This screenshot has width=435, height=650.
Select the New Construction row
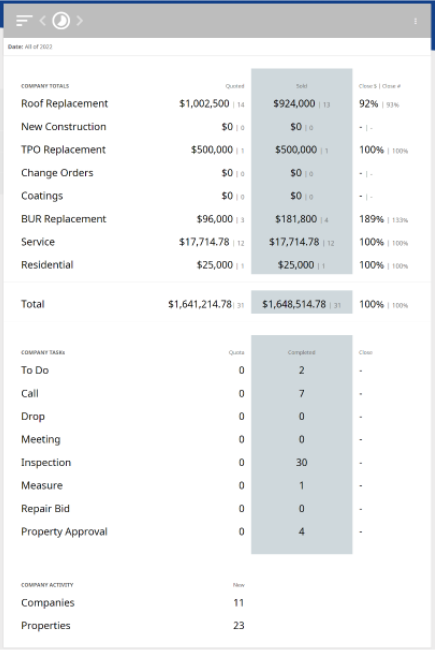215,127
